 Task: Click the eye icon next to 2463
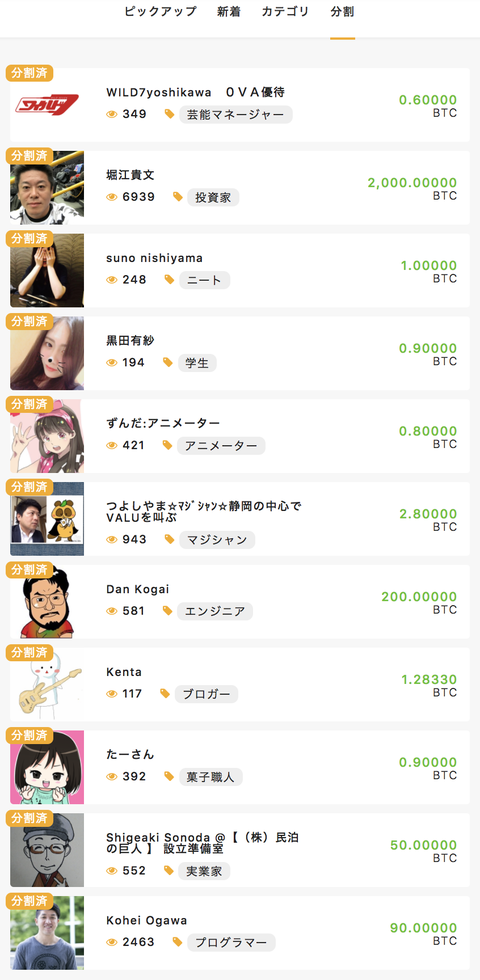[112, 942]
